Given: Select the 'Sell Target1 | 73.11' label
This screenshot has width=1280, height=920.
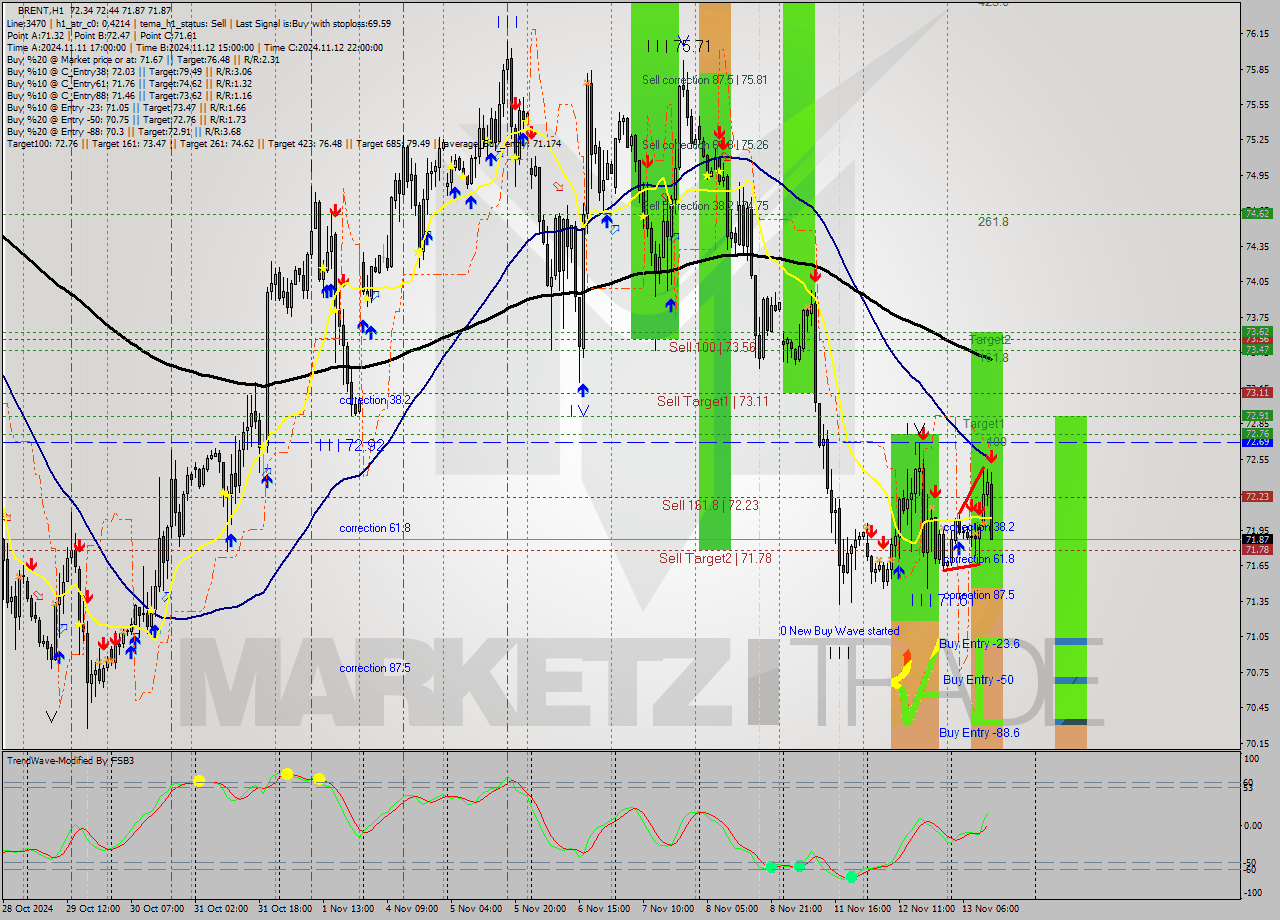Looking at the screenshot, I should tap(713, 401).
